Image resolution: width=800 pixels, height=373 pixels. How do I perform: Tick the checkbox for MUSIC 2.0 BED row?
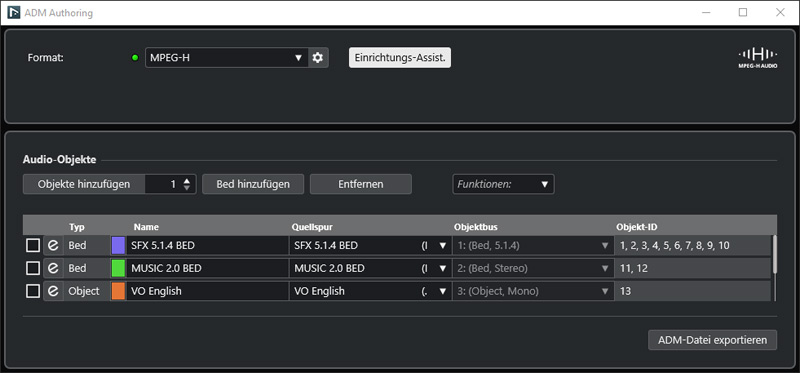tap(33, 268)
